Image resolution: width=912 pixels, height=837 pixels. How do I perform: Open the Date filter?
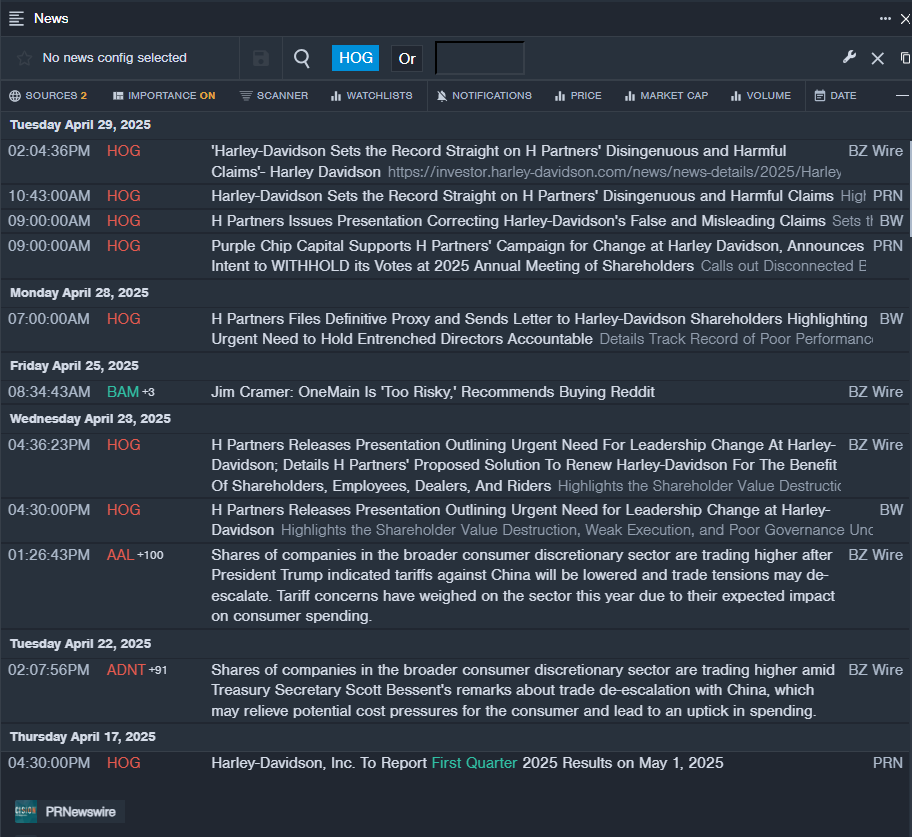835,96
